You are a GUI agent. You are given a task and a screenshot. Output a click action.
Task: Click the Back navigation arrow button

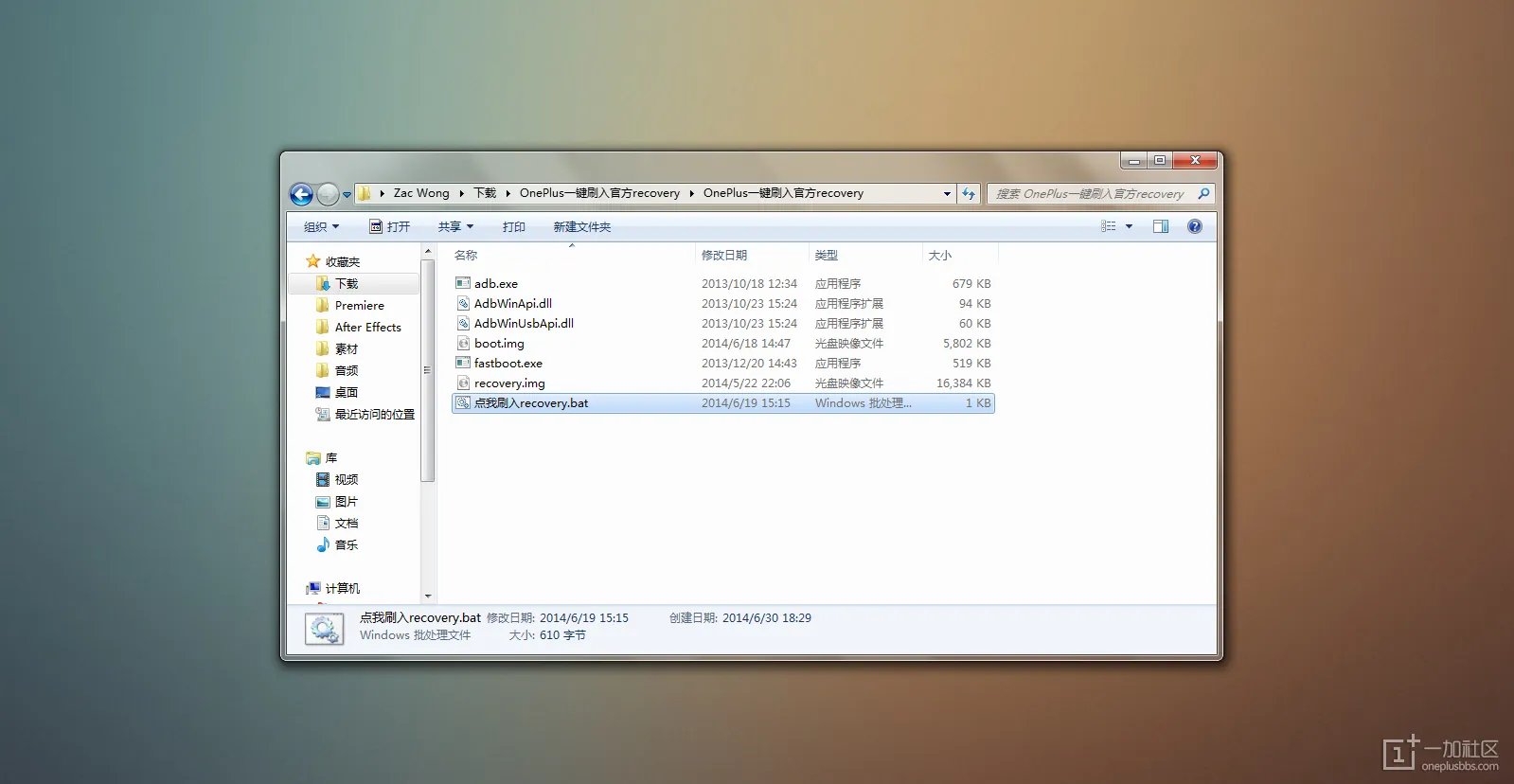coord(301,194)
